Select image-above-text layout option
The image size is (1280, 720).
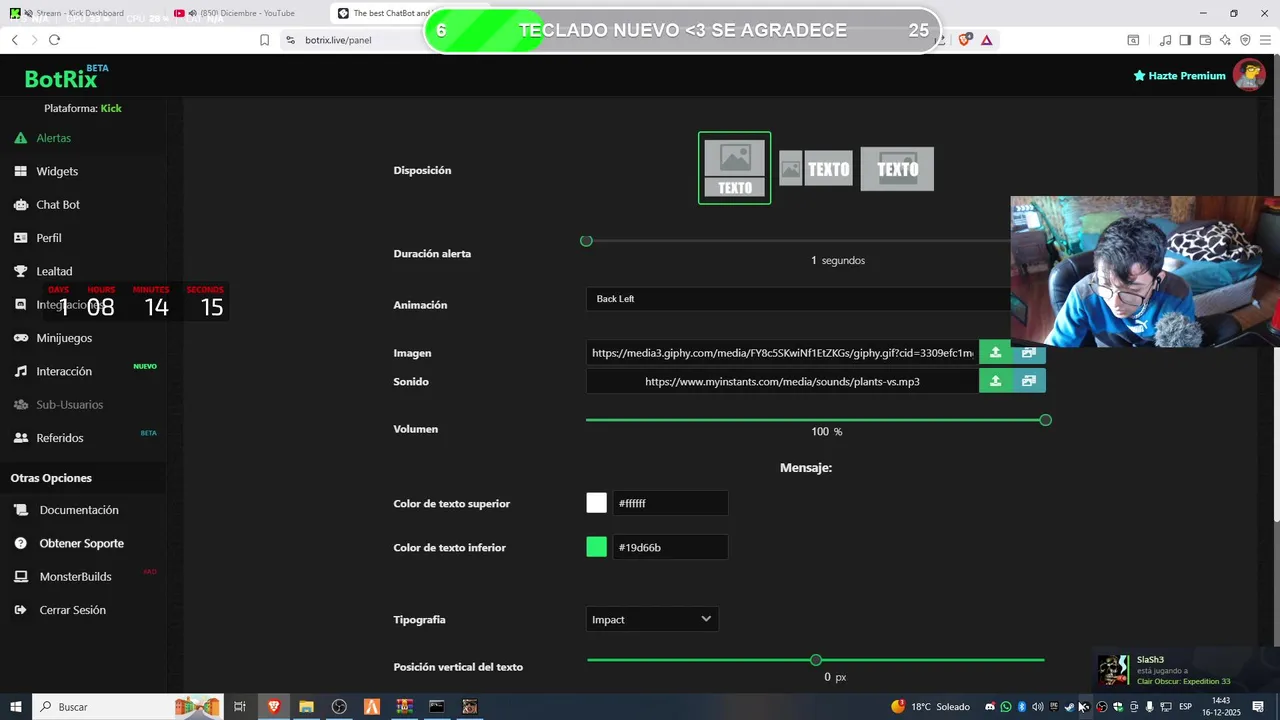pos(734,168)
